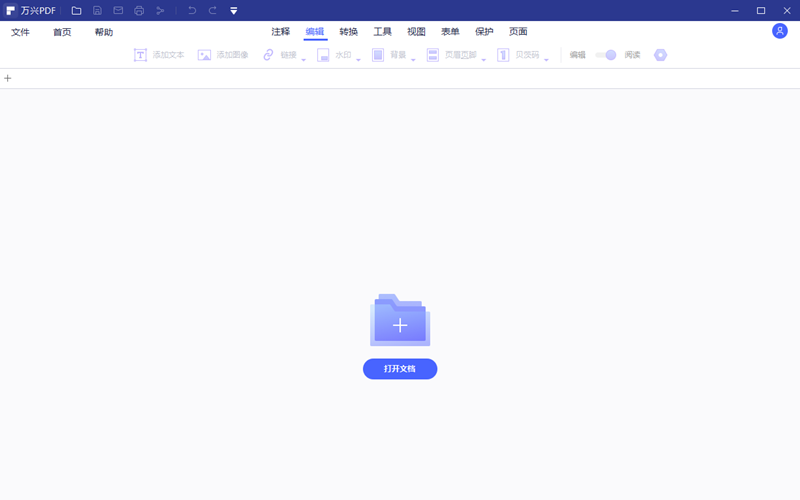Screen dimensions: 800x500
Task: Click the hexagon settings icon beside 阅读
Action: coord(660,55)
